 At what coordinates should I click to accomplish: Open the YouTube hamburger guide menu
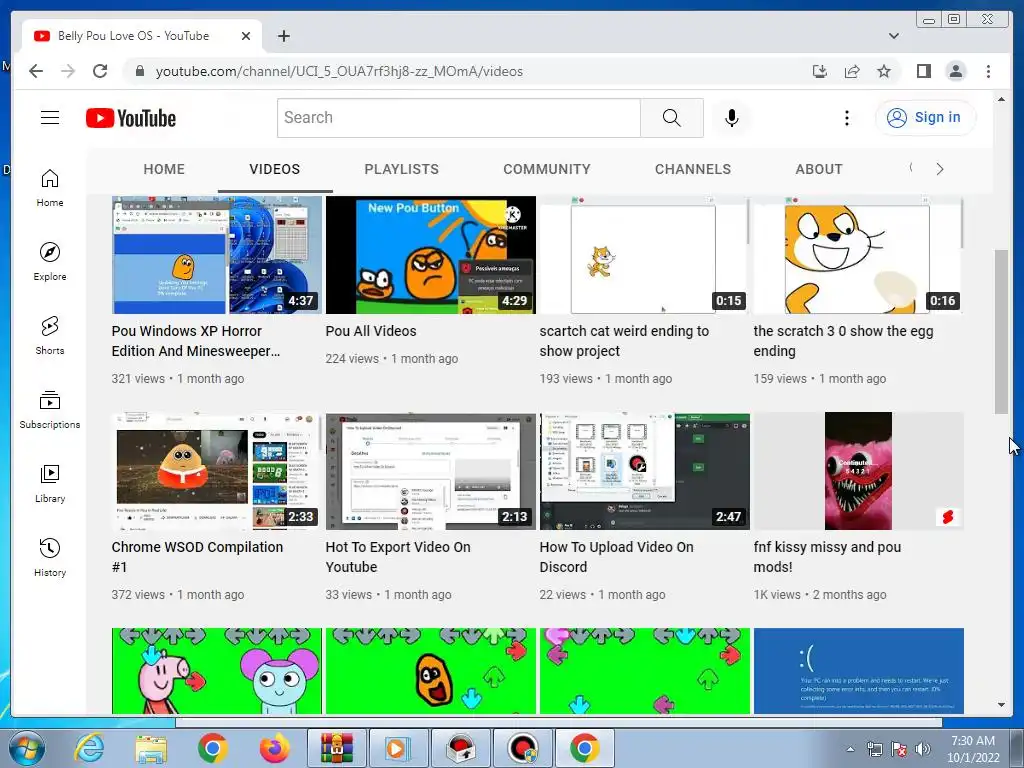click(x=50, y=118)
